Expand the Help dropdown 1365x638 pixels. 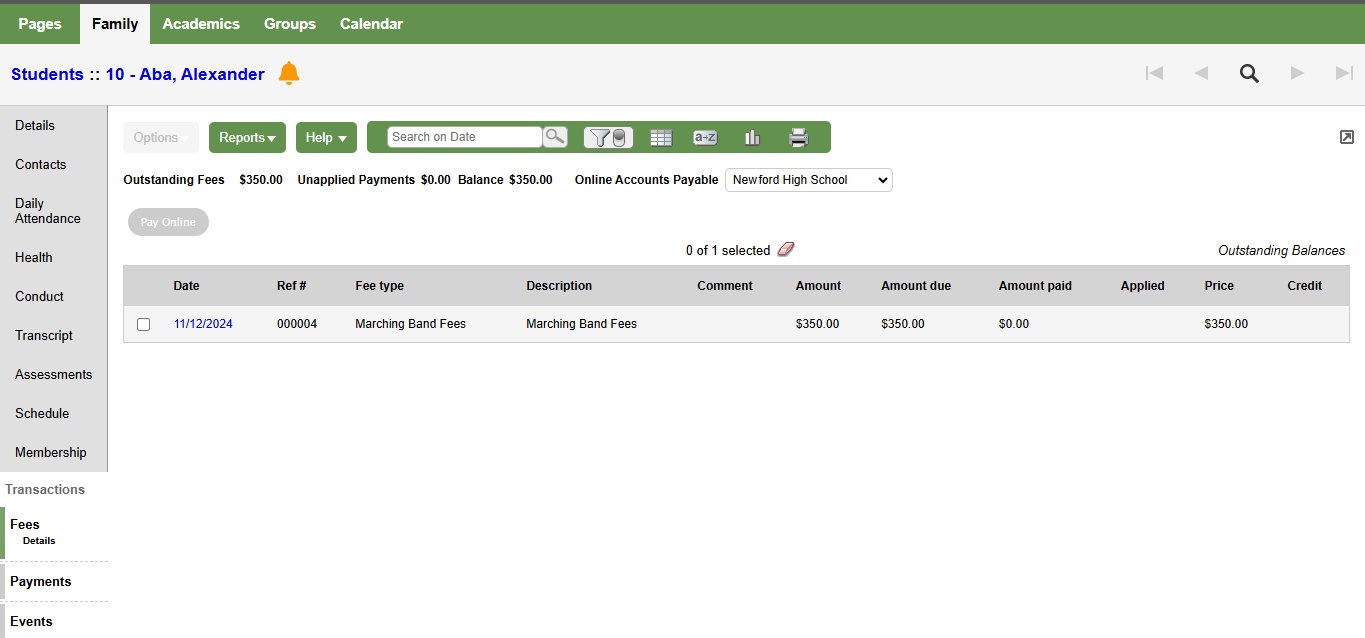[326, 137]
